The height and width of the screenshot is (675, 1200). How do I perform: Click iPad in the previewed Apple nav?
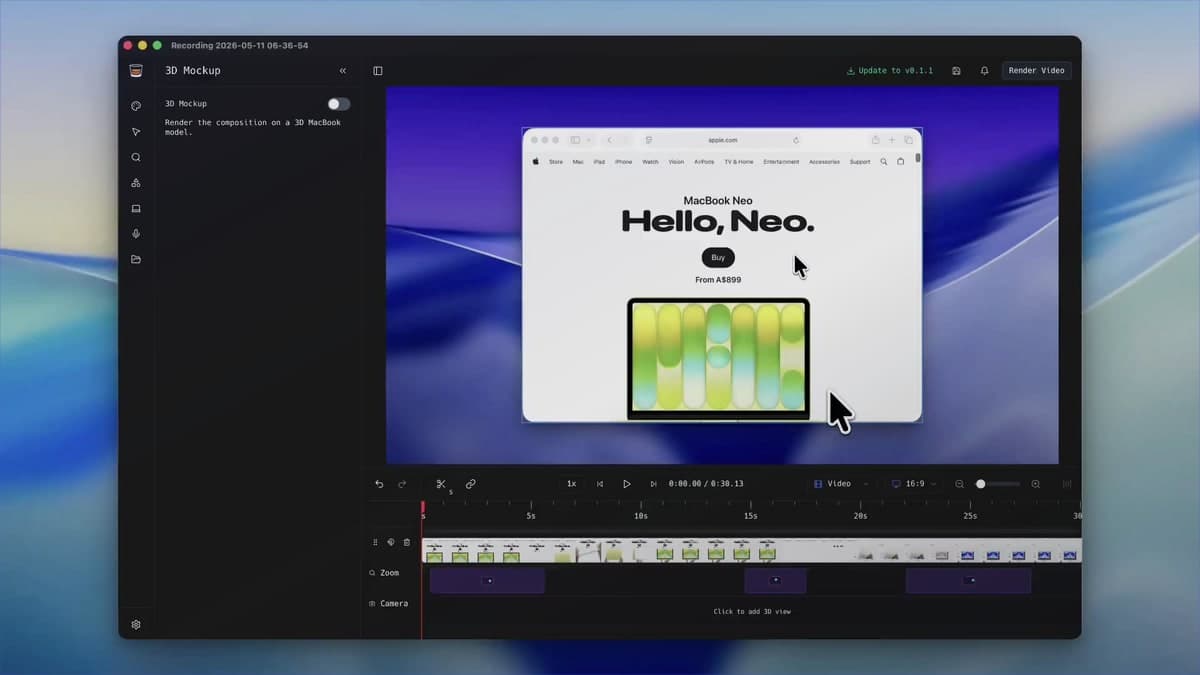[599, 162]
